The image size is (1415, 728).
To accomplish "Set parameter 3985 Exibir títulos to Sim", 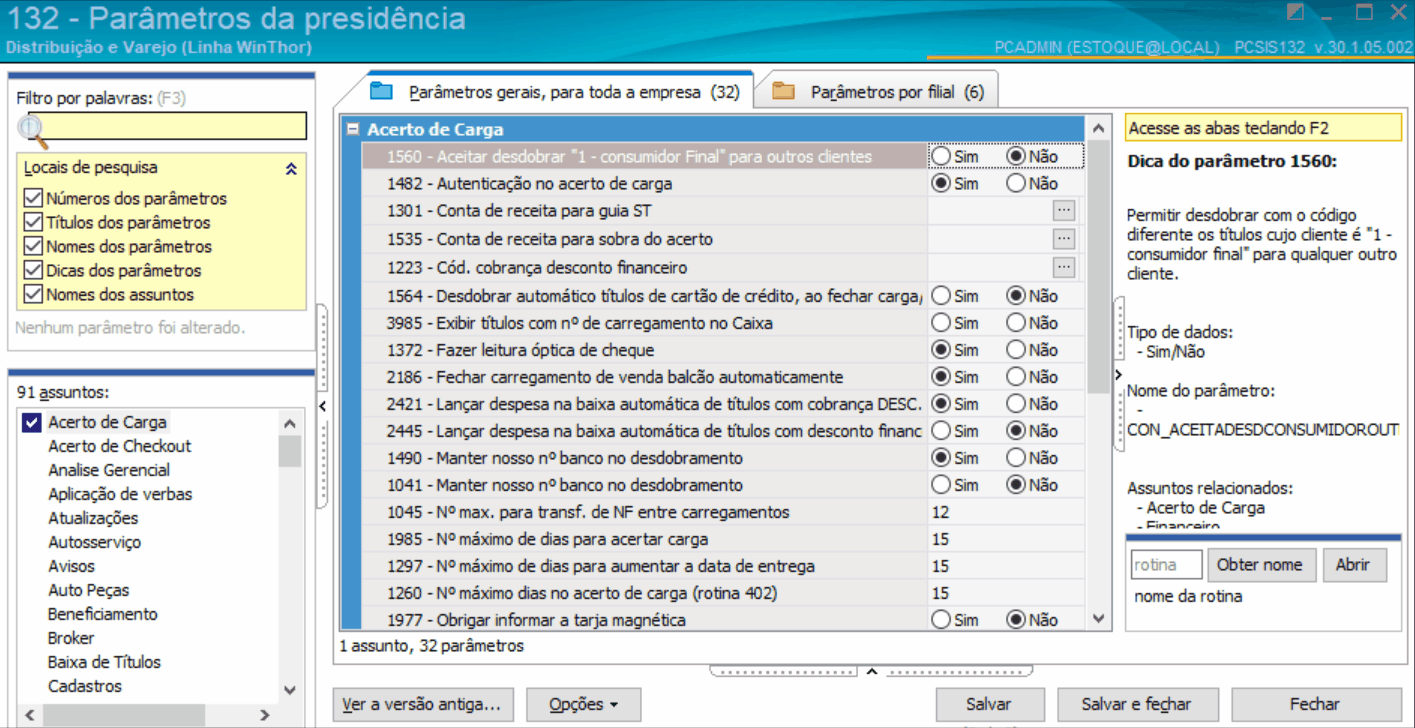I will coord(941,323).
